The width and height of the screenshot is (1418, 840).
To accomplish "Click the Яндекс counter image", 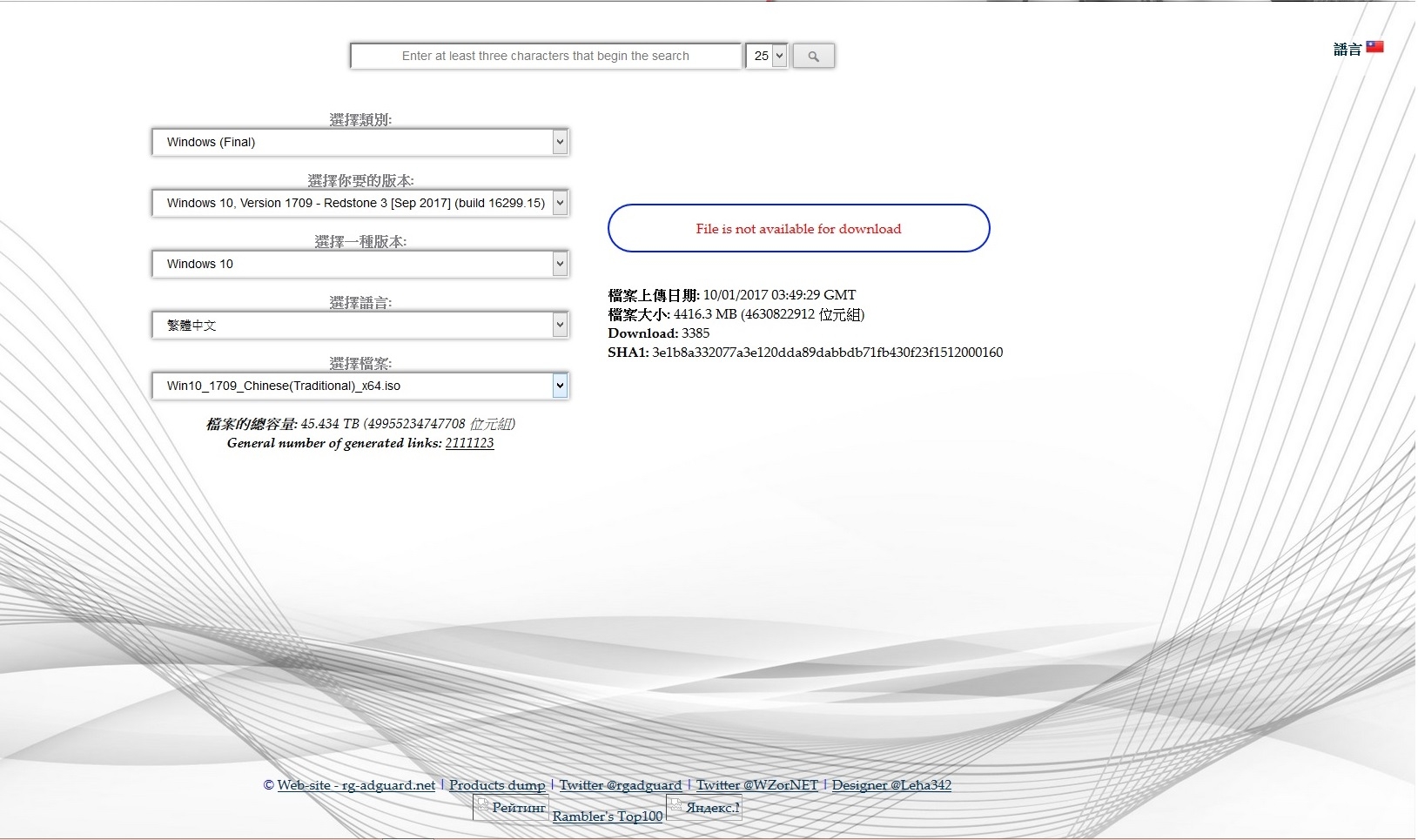I will click(x=704, y=807).
